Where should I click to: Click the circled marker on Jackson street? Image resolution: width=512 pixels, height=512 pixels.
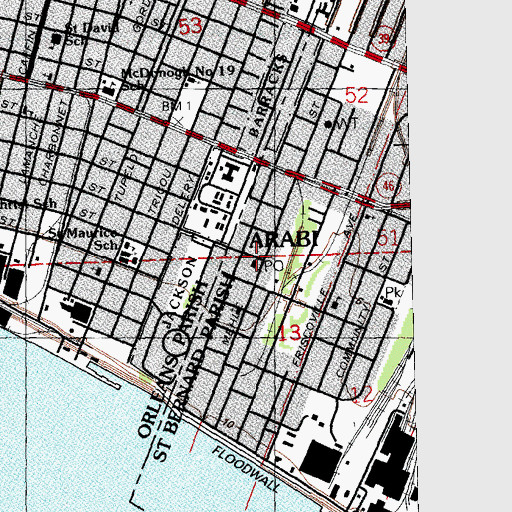click(176, 341)
